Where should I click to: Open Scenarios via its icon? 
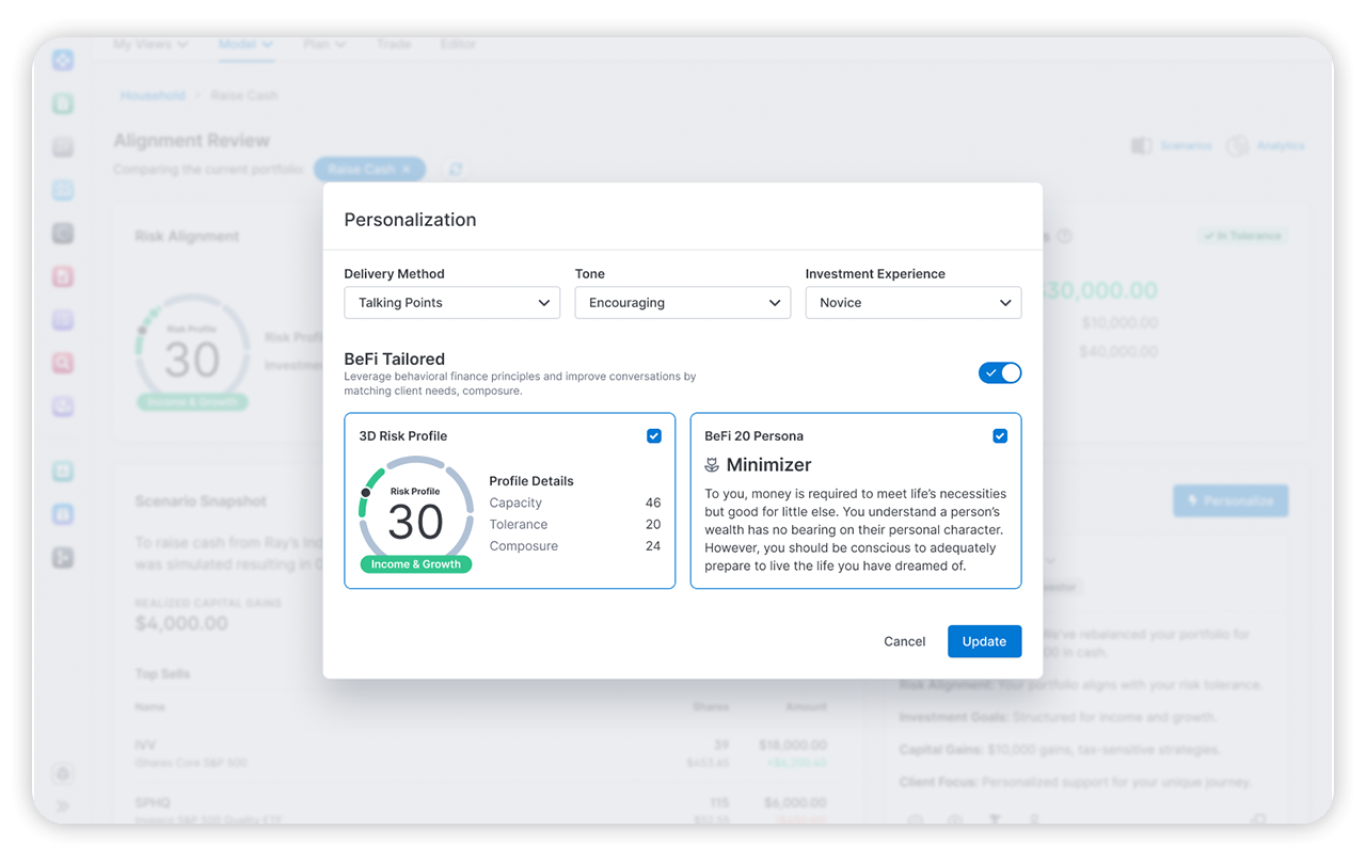point(1141,145)
